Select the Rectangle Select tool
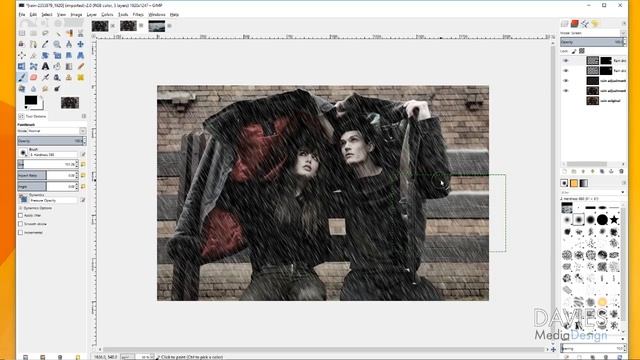This screenshot has width=640, height=360. (x=22, y=33)
